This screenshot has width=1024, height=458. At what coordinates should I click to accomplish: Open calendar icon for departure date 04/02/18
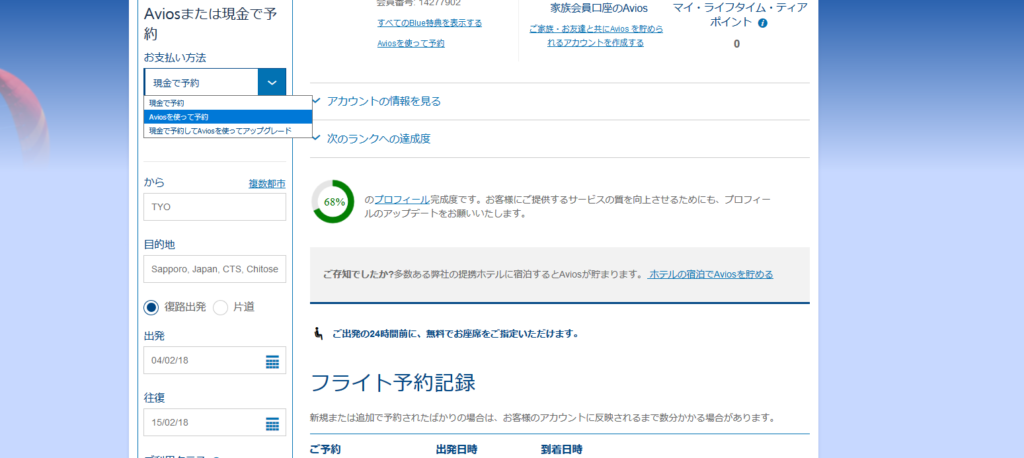click(x=272, y=361)
